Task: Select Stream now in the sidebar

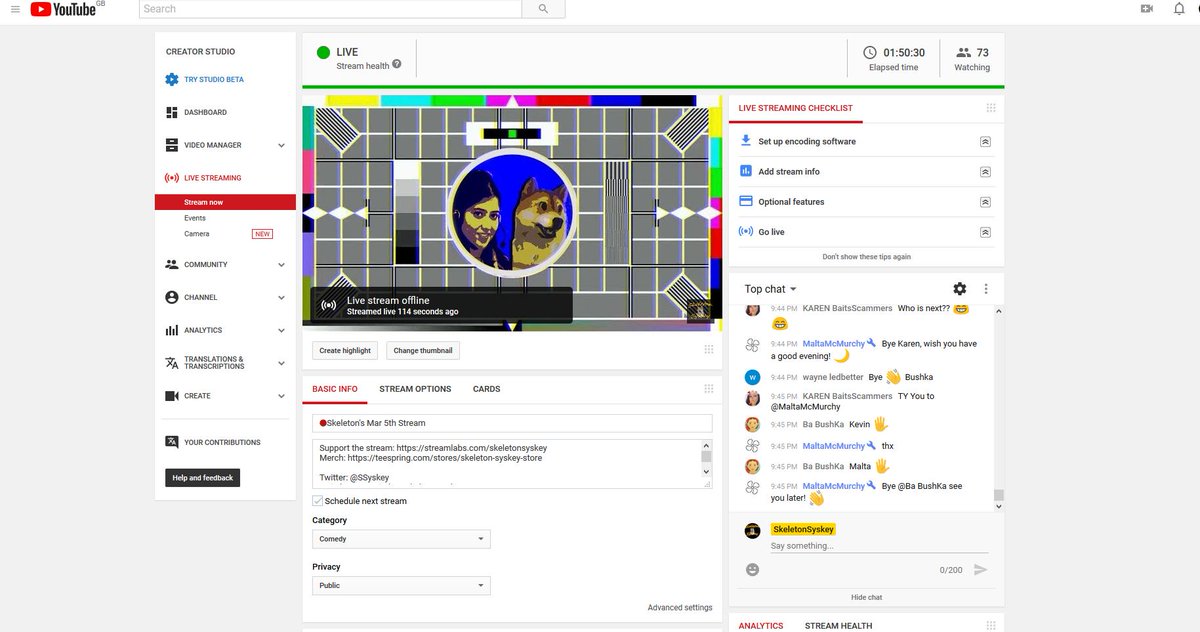Action: pos(225,202)
